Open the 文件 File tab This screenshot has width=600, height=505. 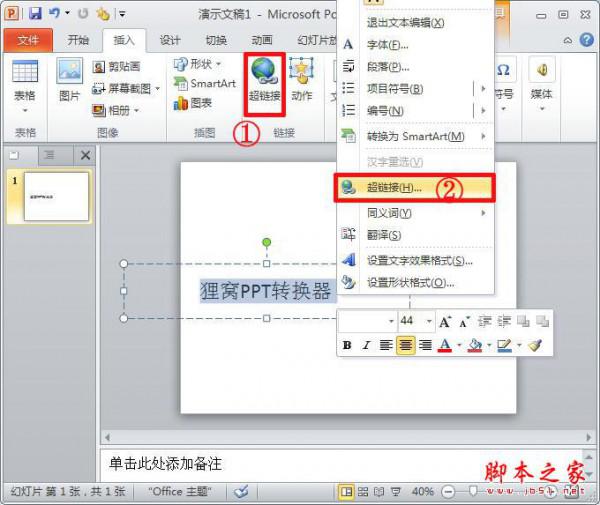28,40
